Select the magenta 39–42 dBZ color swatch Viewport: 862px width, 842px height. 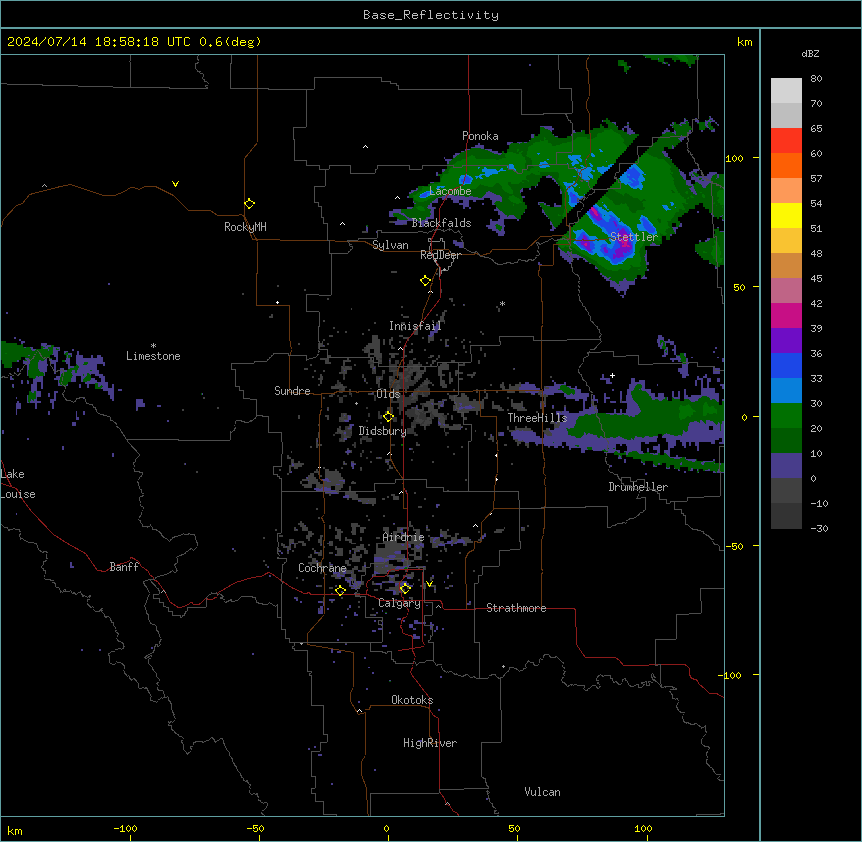pos(786,315)
